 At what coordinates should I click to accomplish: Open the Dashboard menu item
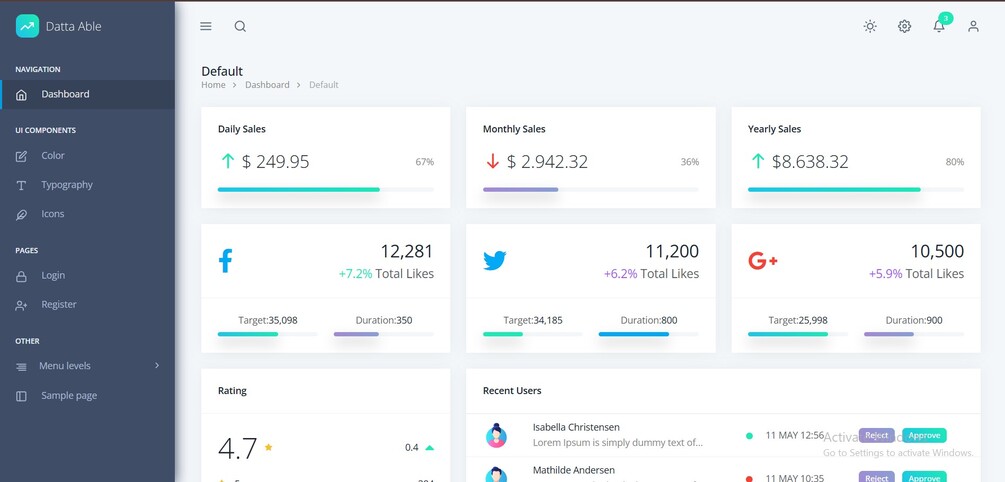point(87,94)
